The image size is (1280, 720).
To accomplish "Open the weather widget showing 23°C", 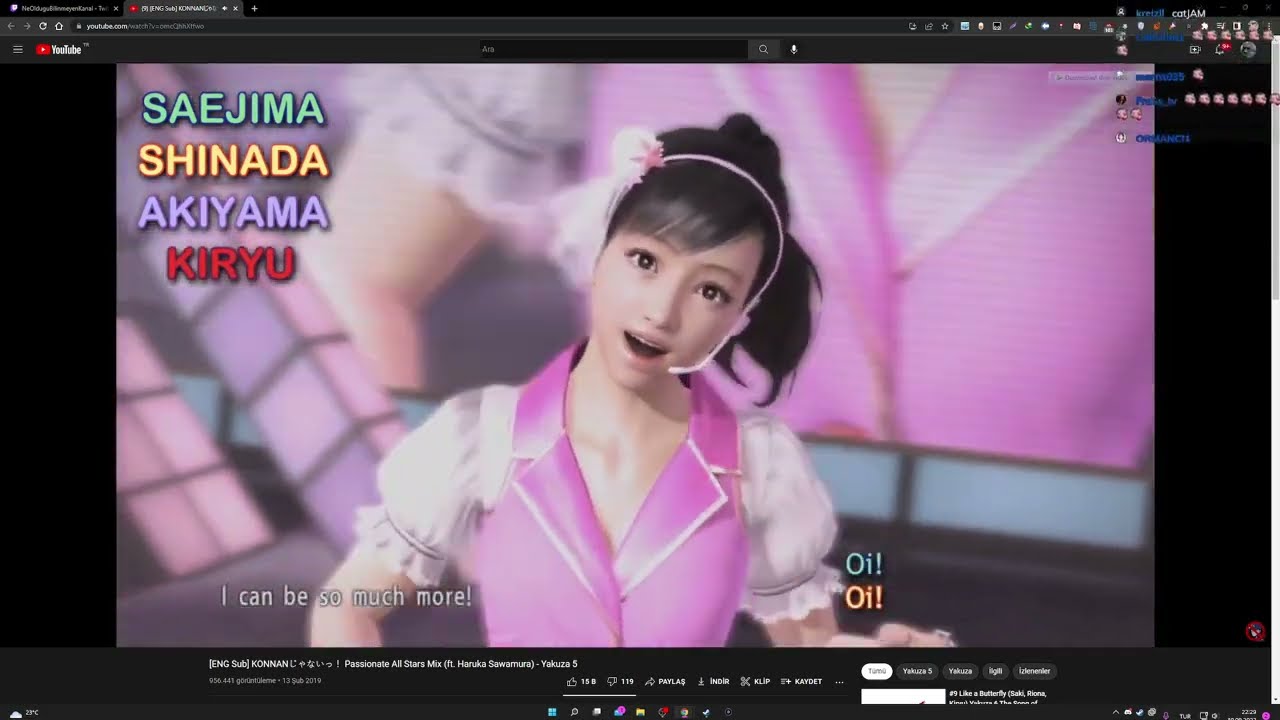I will coord(24,712).
